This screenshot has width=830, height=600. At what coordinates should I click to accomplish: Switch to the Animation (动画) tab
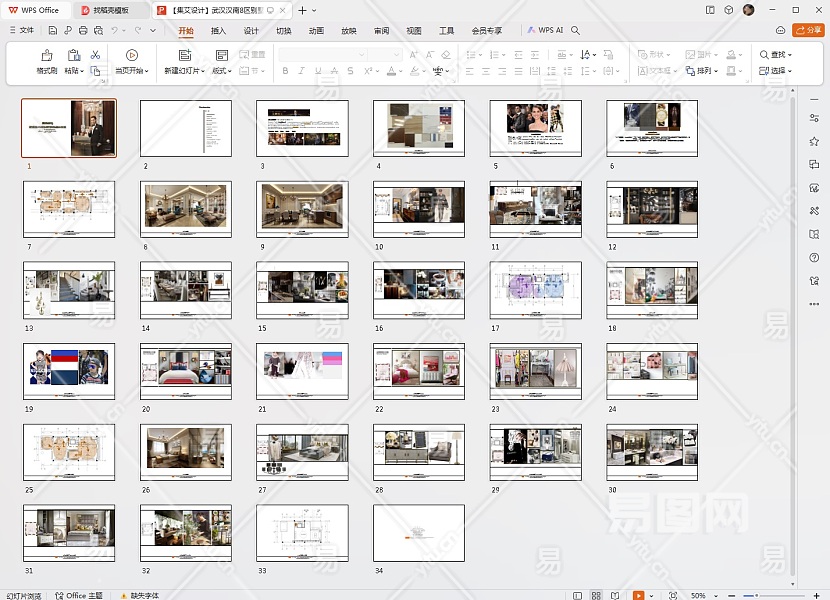pyautogui.click(x=316, y=31)
